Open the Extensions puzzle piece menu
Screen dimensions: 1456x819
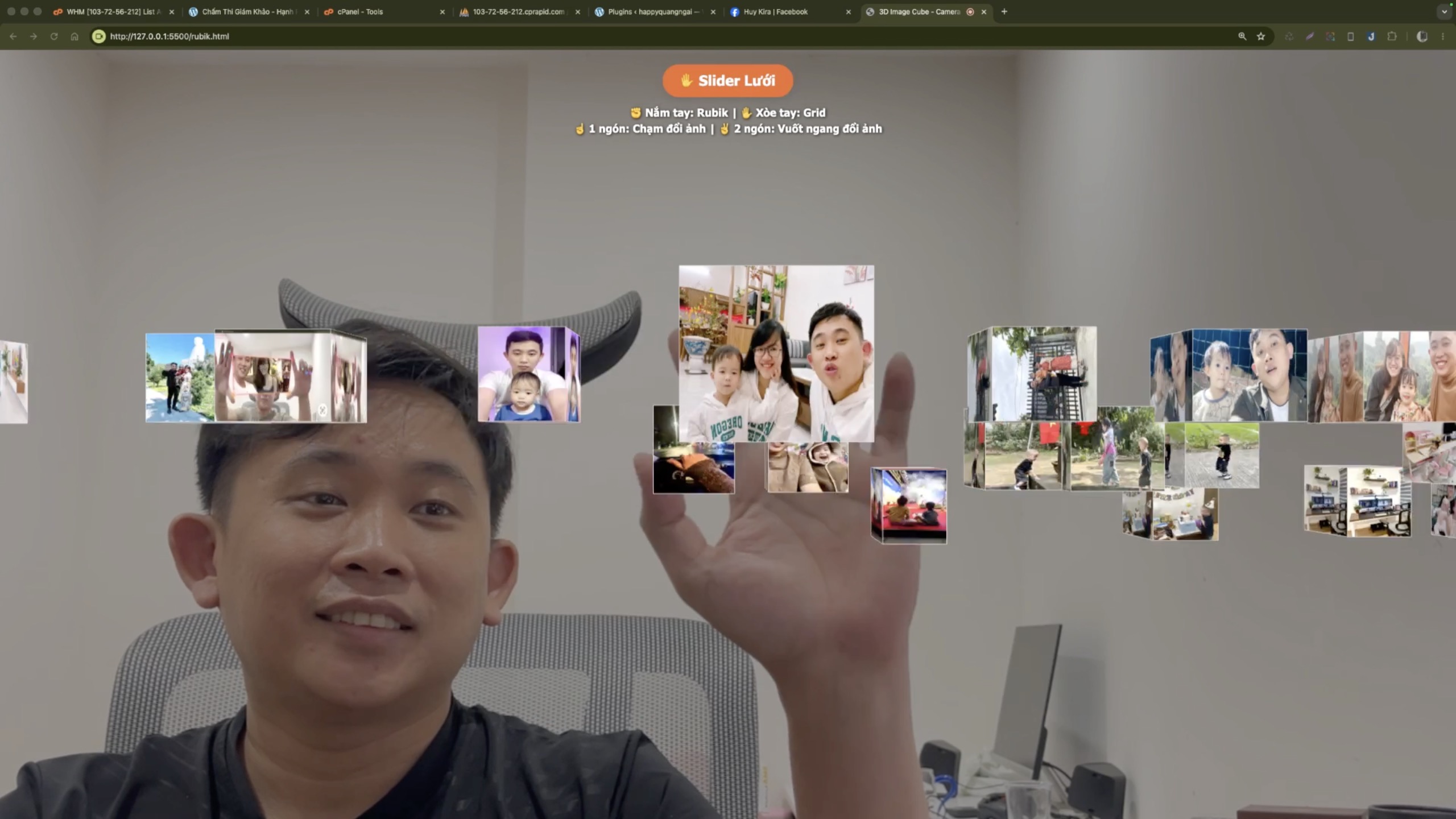[1392, 36]
